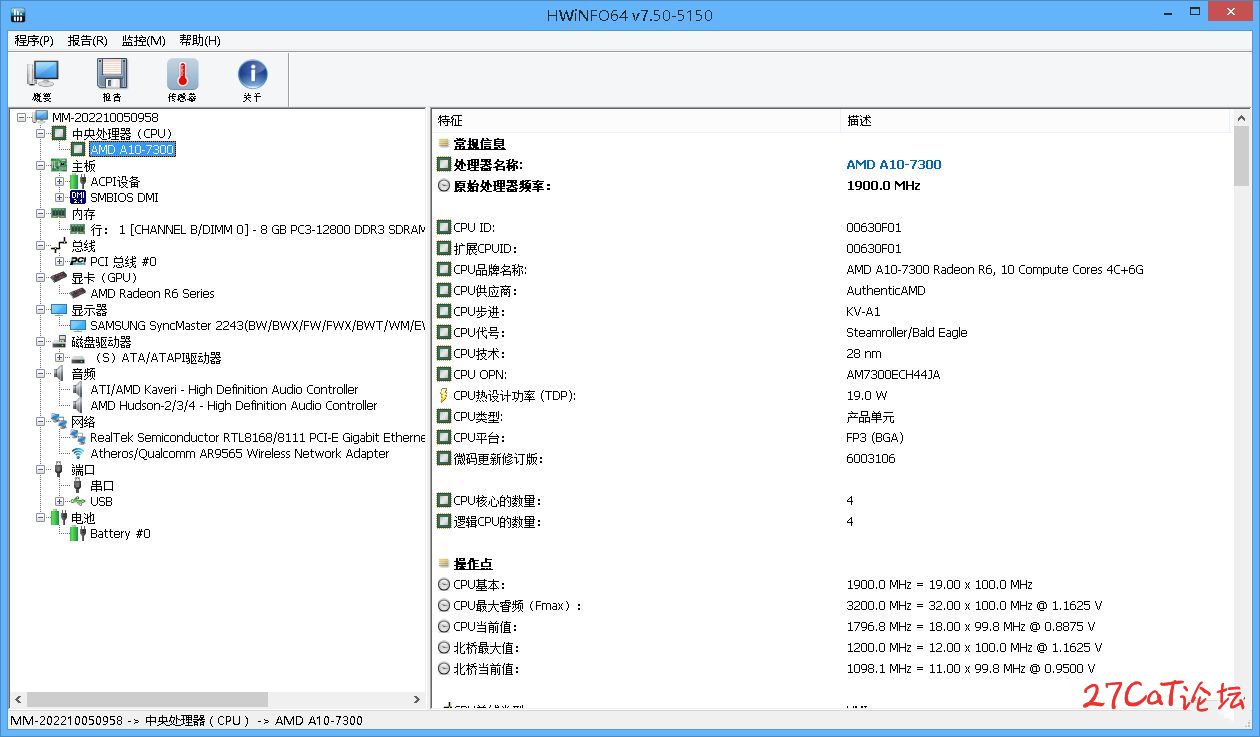Click the memory module icon beside 内存
Screen dimensions: 1260x737
(60, 213)
